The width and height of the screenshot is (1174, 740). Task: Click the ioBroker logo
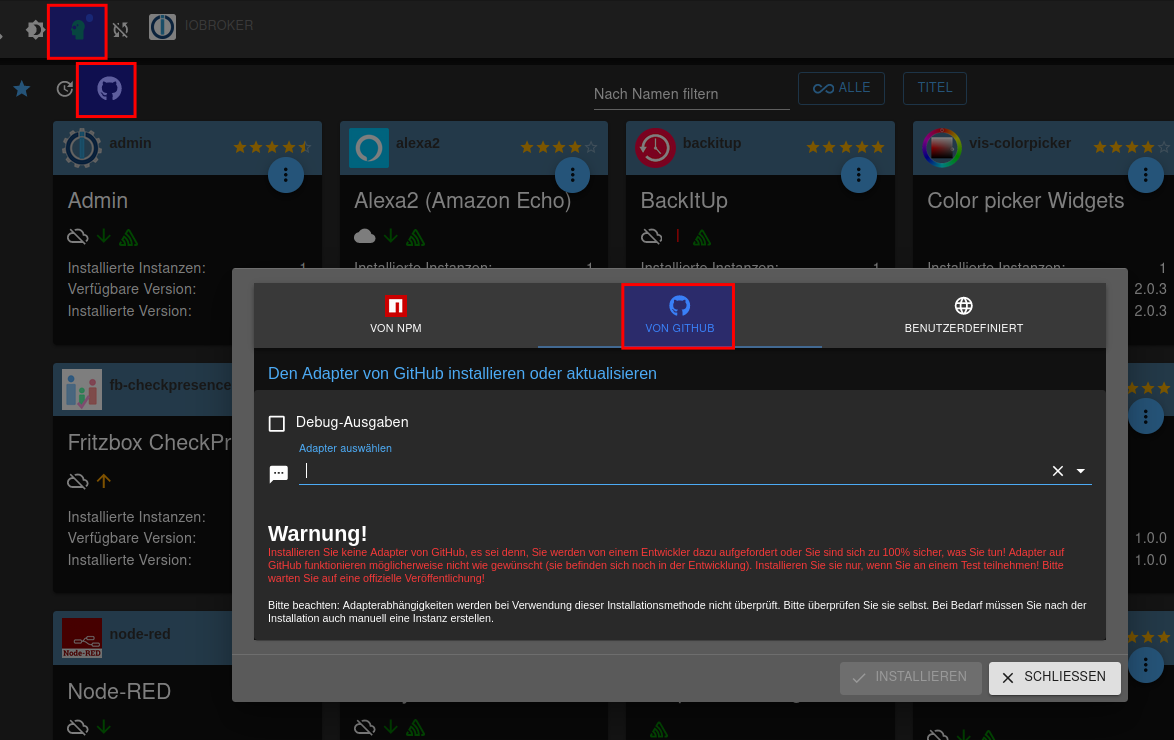tap(162, 27)
